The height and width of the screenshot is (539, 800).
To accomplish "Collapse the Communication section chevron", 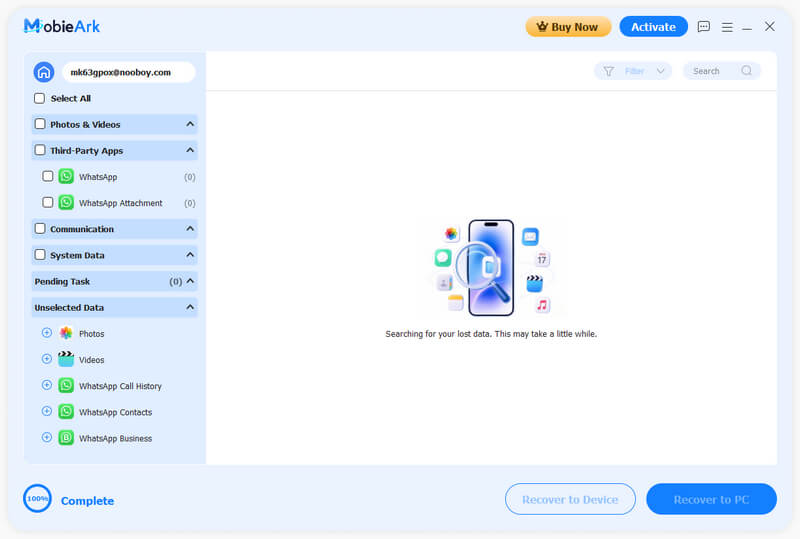I will pos(190,229).
